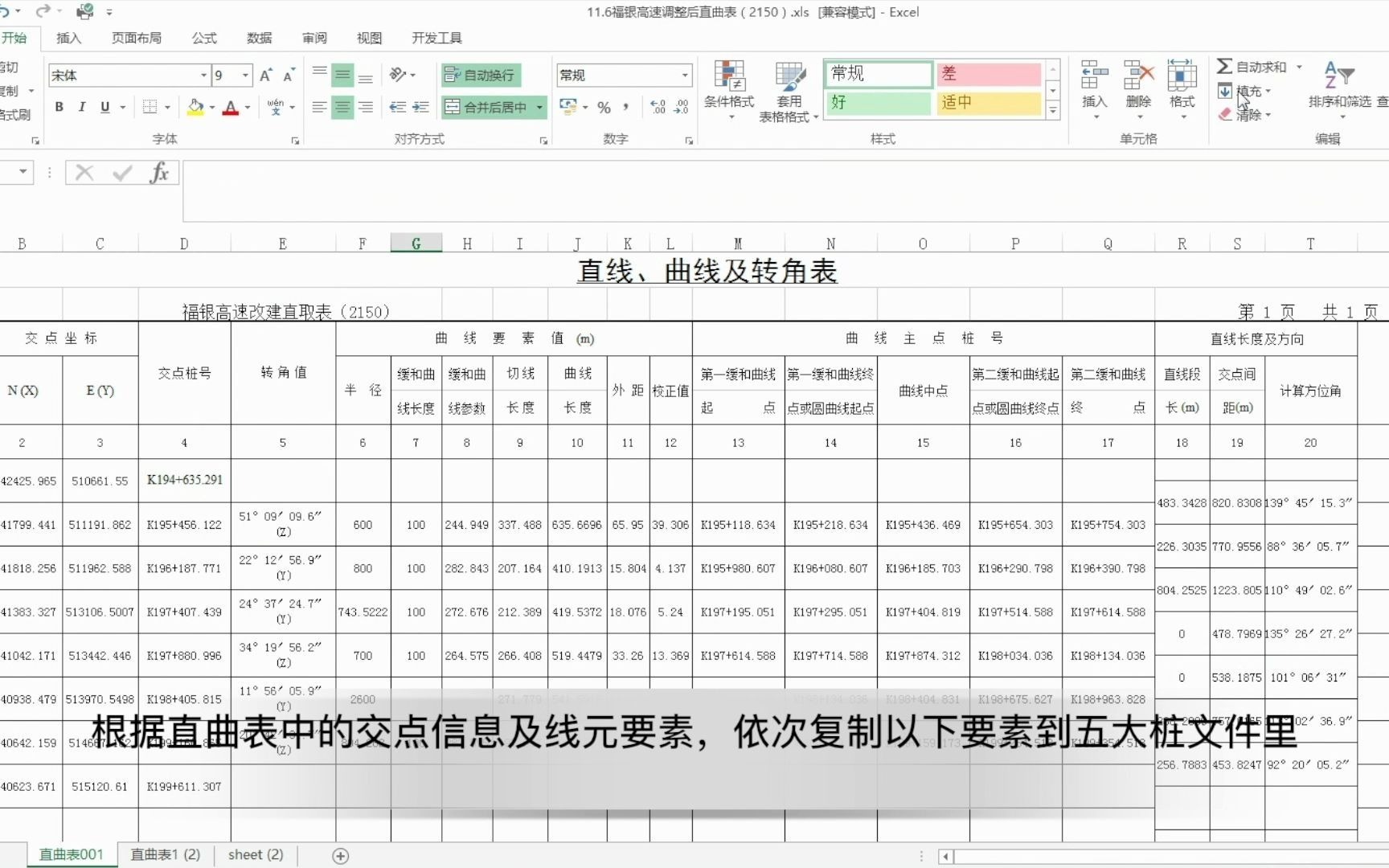Decrease indent
Screen dimensions: 1389x868
click(397, 107)
